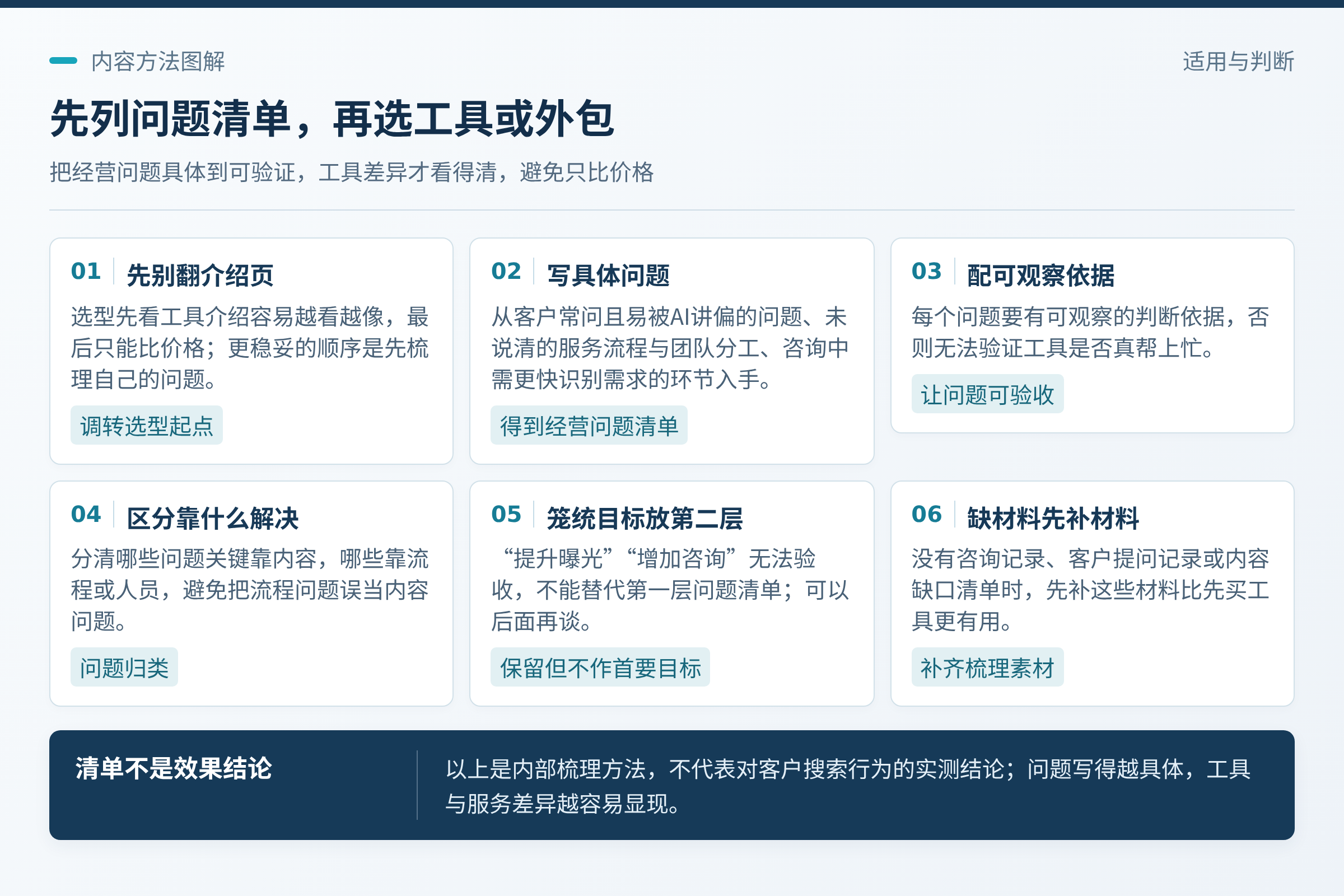
Task: Click the card heading '写具体问题'
Action: [608, 276]
